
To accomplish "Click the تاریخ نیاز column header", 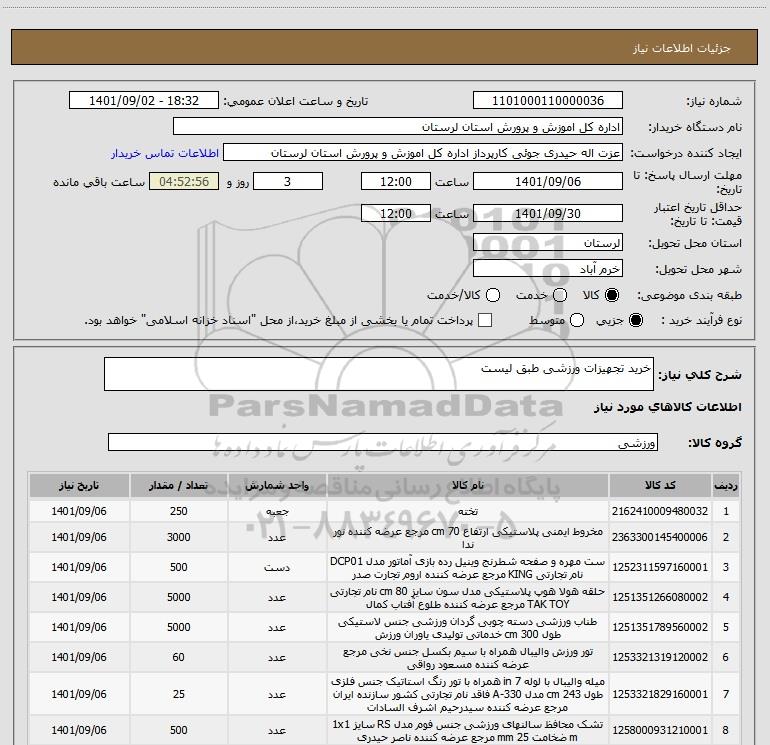I will coord(79,485).
